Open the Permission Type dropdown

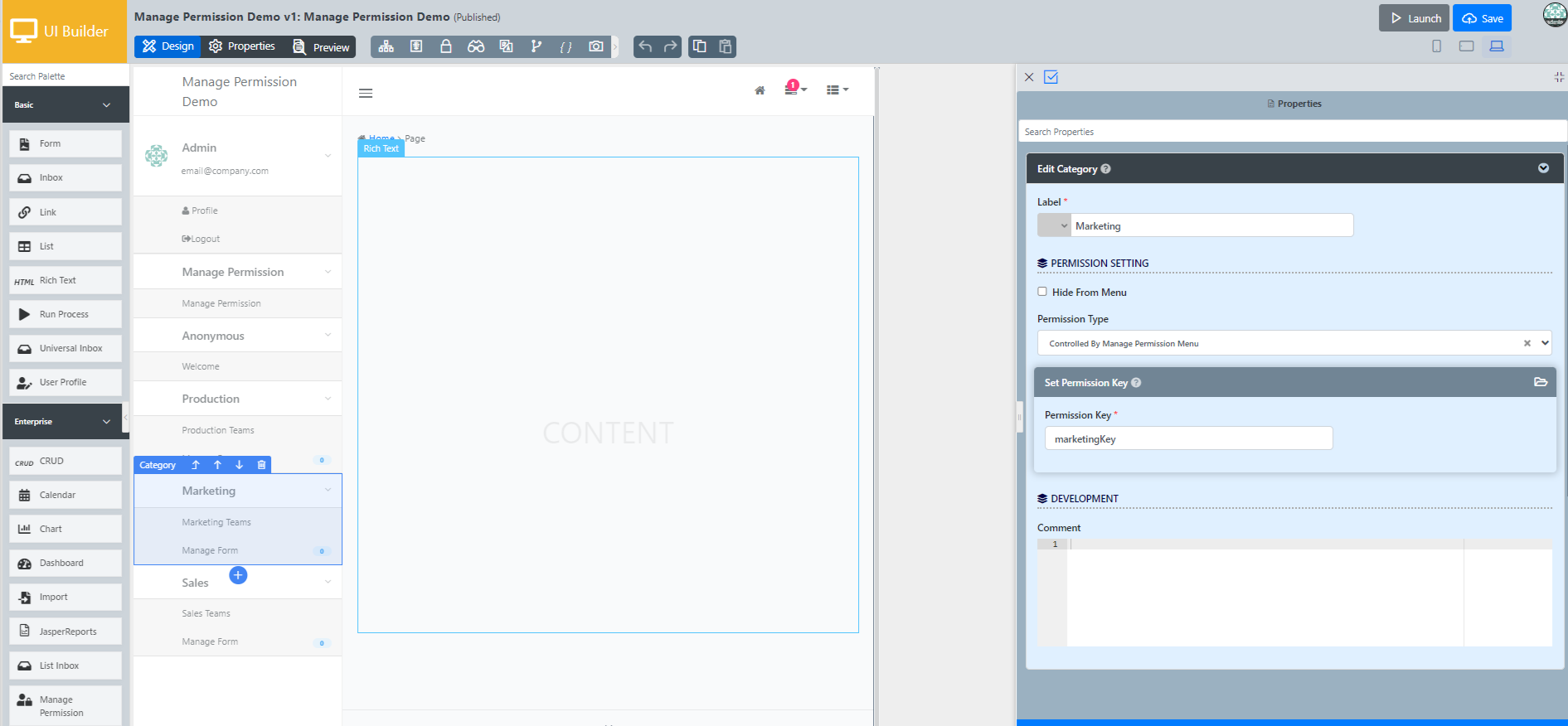pos(1294,343)
